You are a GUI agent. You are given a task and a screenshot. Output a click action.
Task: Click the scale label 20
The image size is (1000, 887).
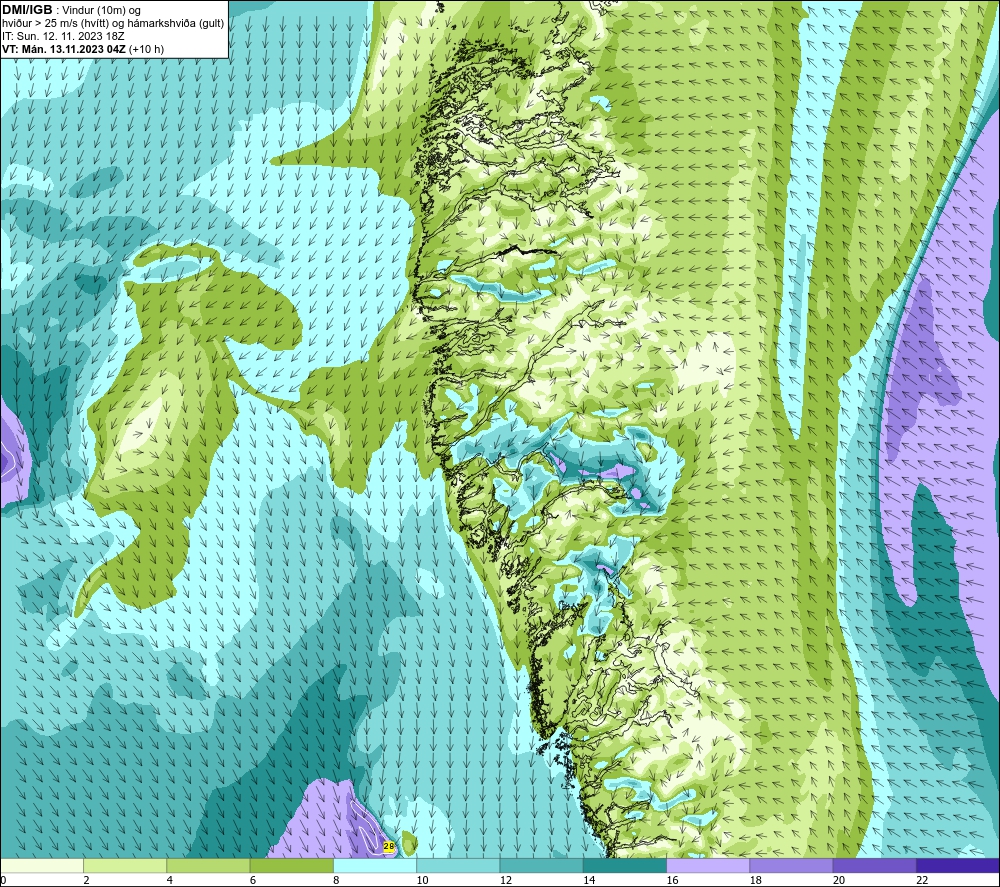pos(839,881)
